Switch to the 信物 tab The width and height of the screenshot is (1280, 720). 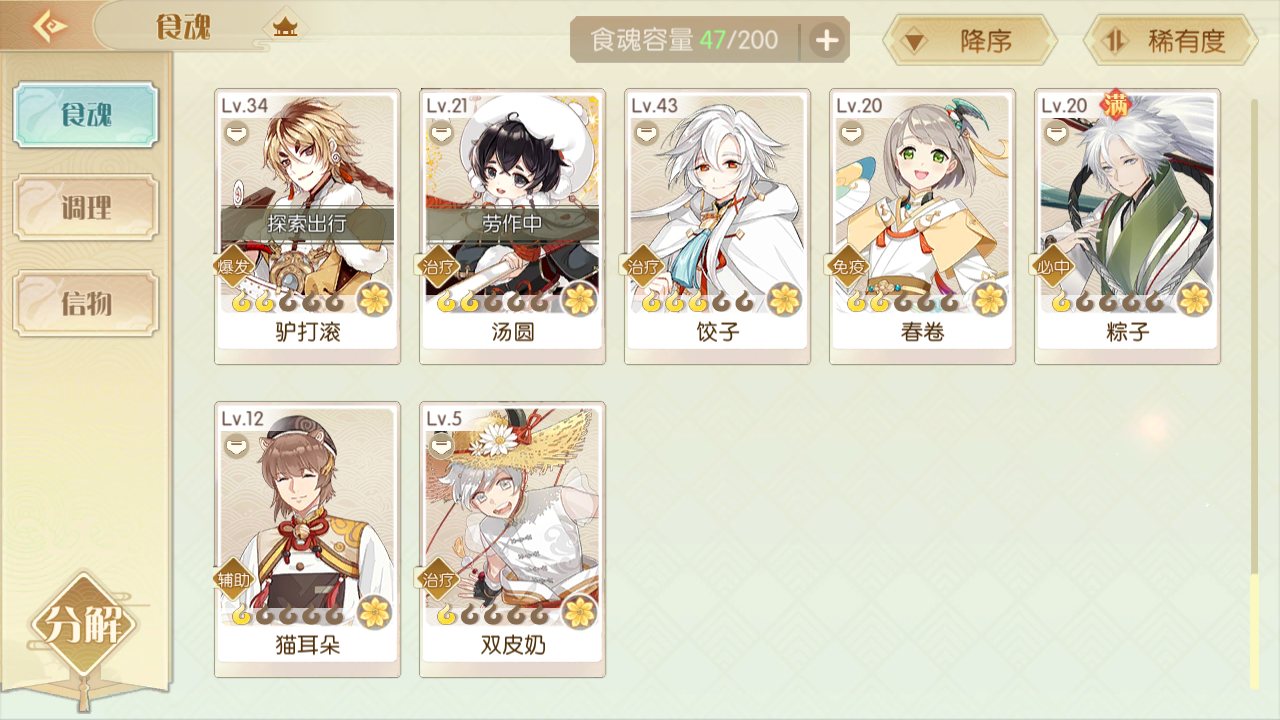[x=86, y=303]
